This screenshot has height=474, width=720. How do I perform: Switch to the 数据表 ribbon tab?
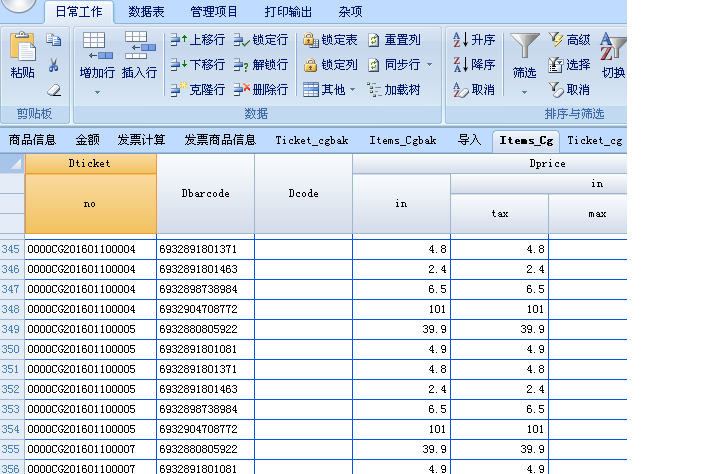[146, 11]
